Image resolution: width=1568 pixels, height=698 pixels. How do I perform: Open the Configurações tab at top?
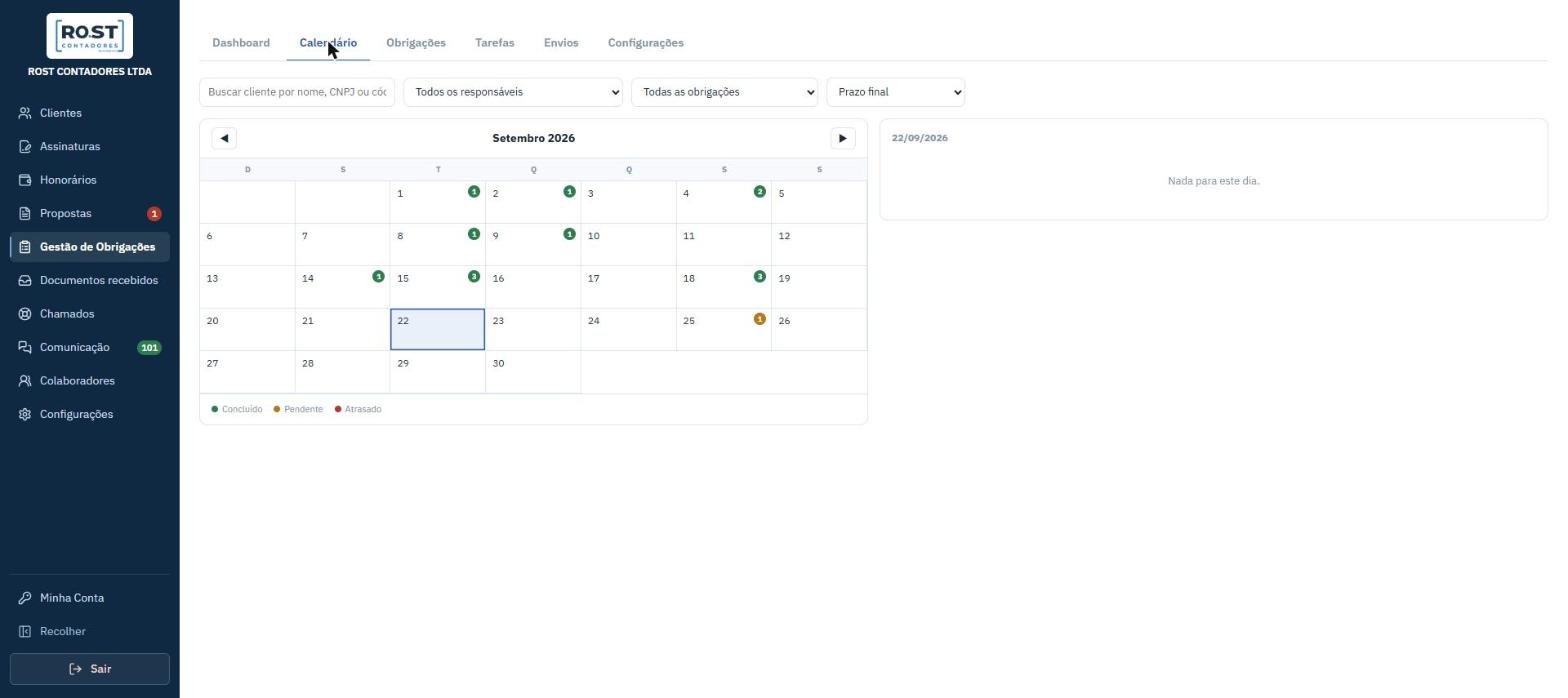click(x=646, y=43)
